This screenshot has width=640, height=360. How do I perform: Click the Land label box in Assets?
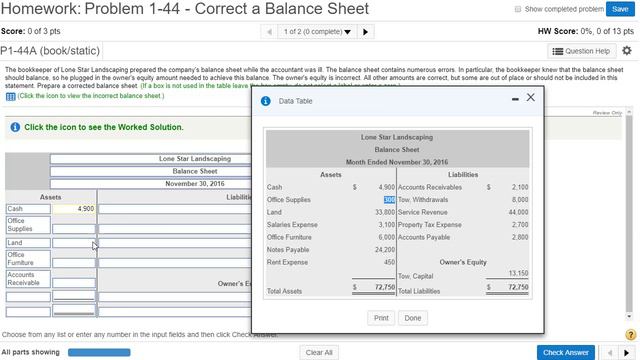pyautogui.click(x=28, y=243)
